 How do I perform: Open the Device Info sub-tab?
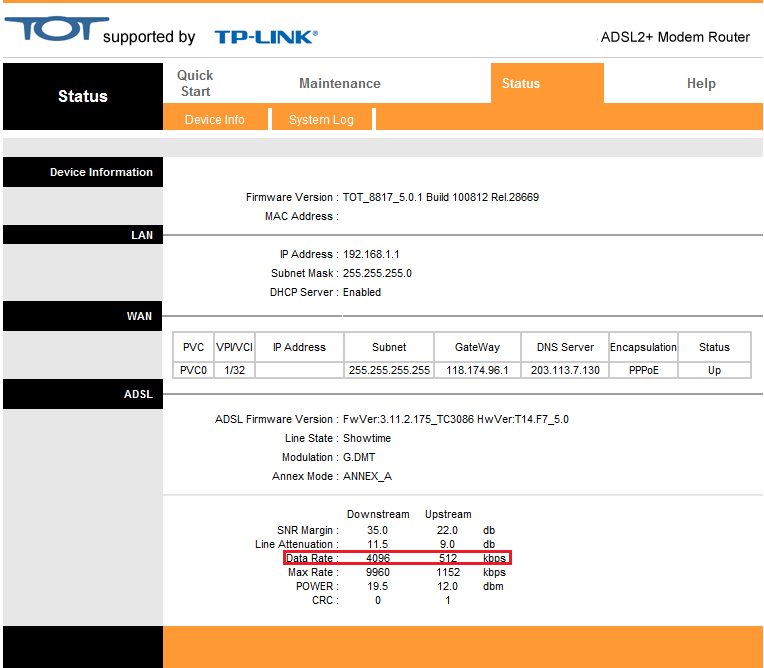point(215,119)
